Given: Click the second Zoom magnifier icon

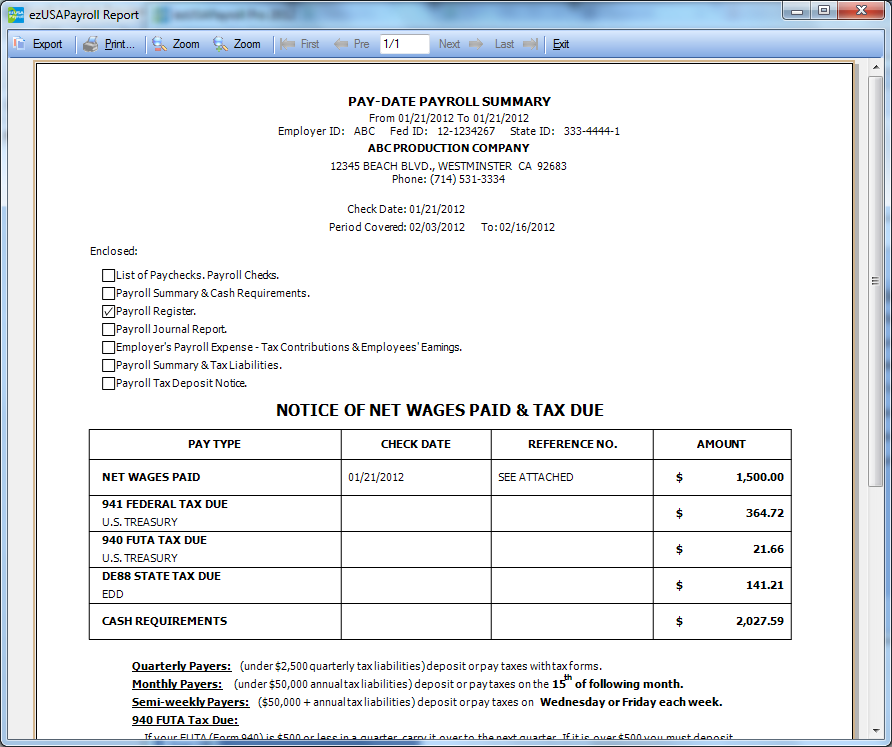Looking at the screenshot, I should pos(221,44).
